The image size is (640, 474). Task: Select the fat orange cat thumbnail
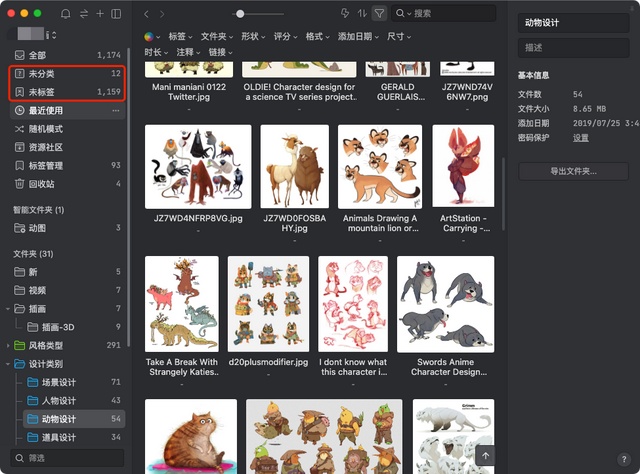click(x=191, y=436)
